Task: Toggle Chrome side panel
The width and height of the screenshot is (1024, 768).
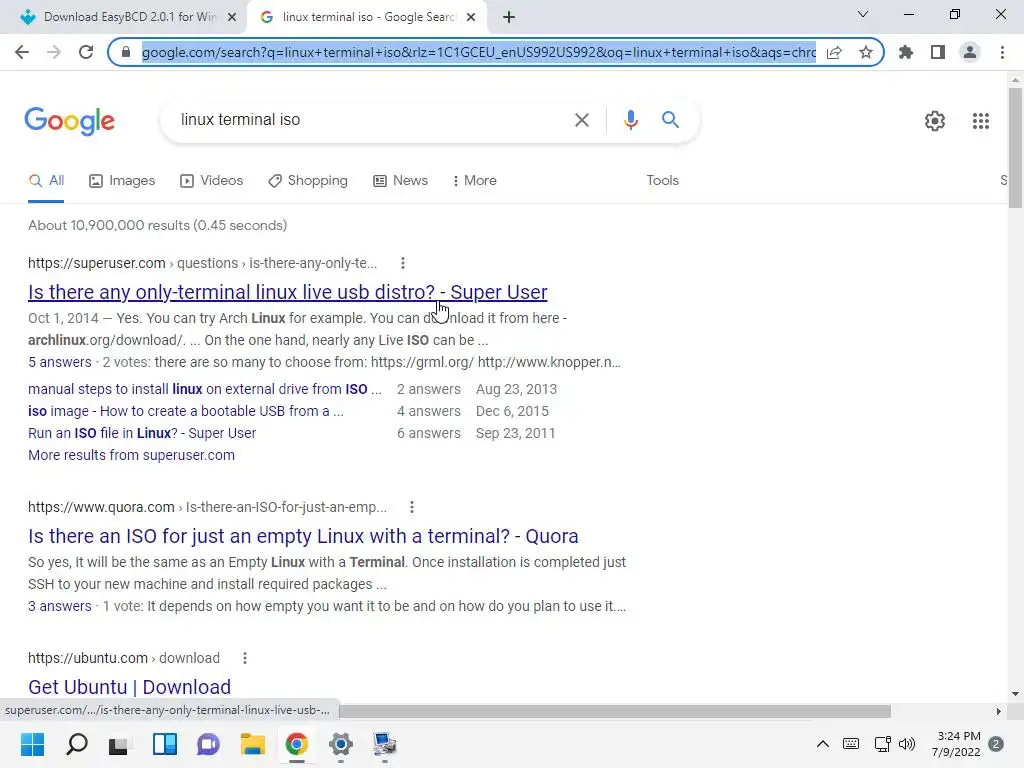Action: (938, 52)
